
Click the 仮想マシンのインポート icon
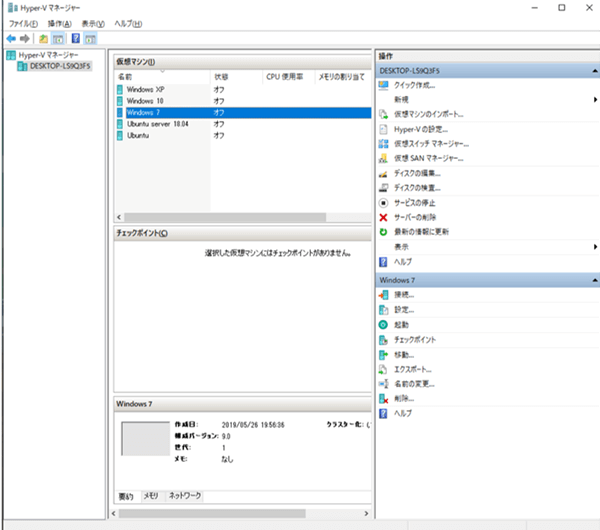pos(383,114)
